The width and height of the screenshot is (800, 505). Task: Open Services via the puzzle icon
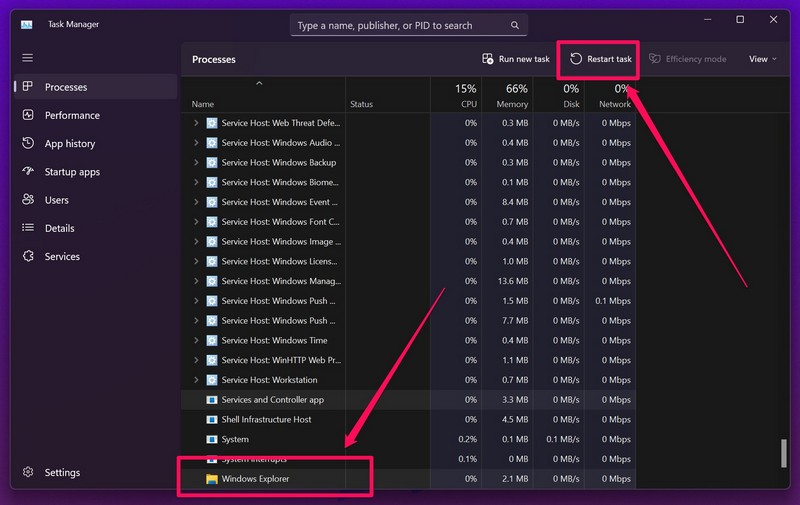(27, 256)
